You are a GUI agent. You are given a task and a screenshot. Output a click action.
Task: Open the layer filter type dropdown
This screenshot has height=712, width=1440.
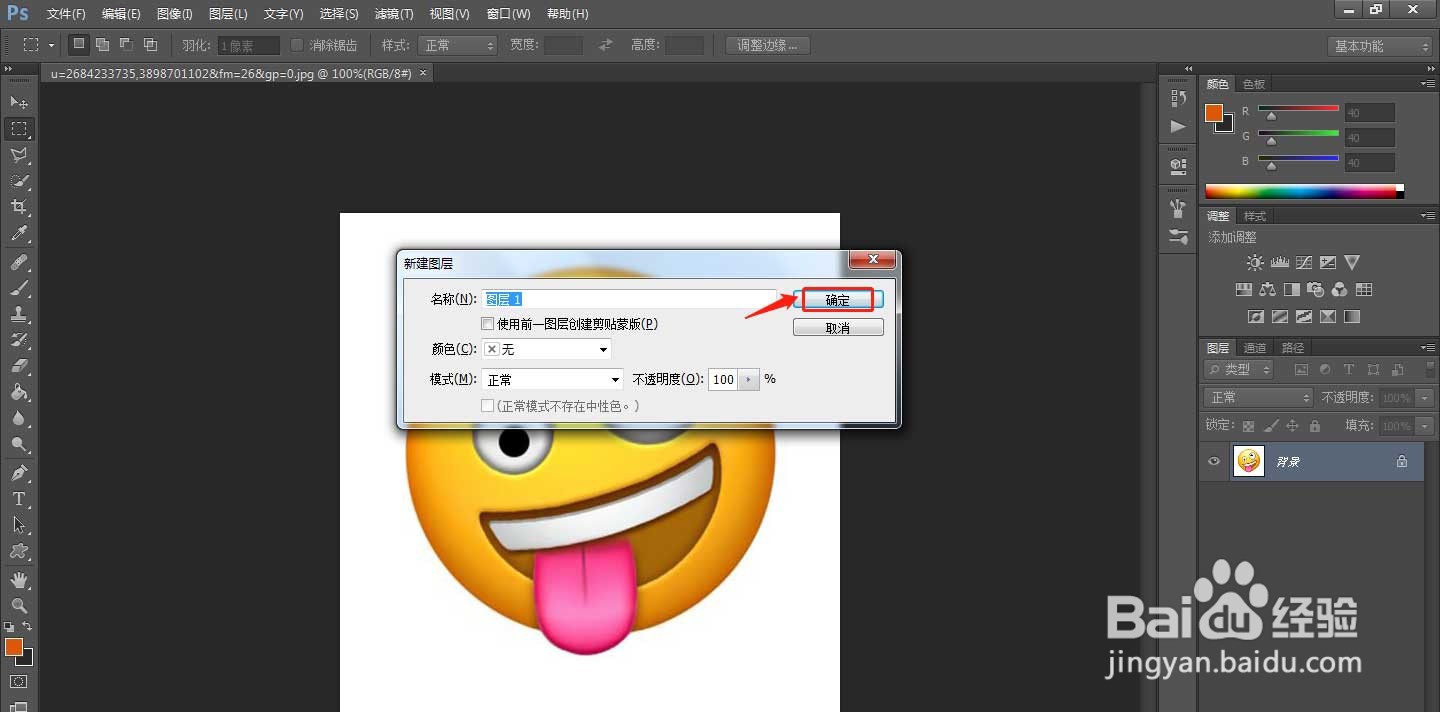pos(1240,370)
